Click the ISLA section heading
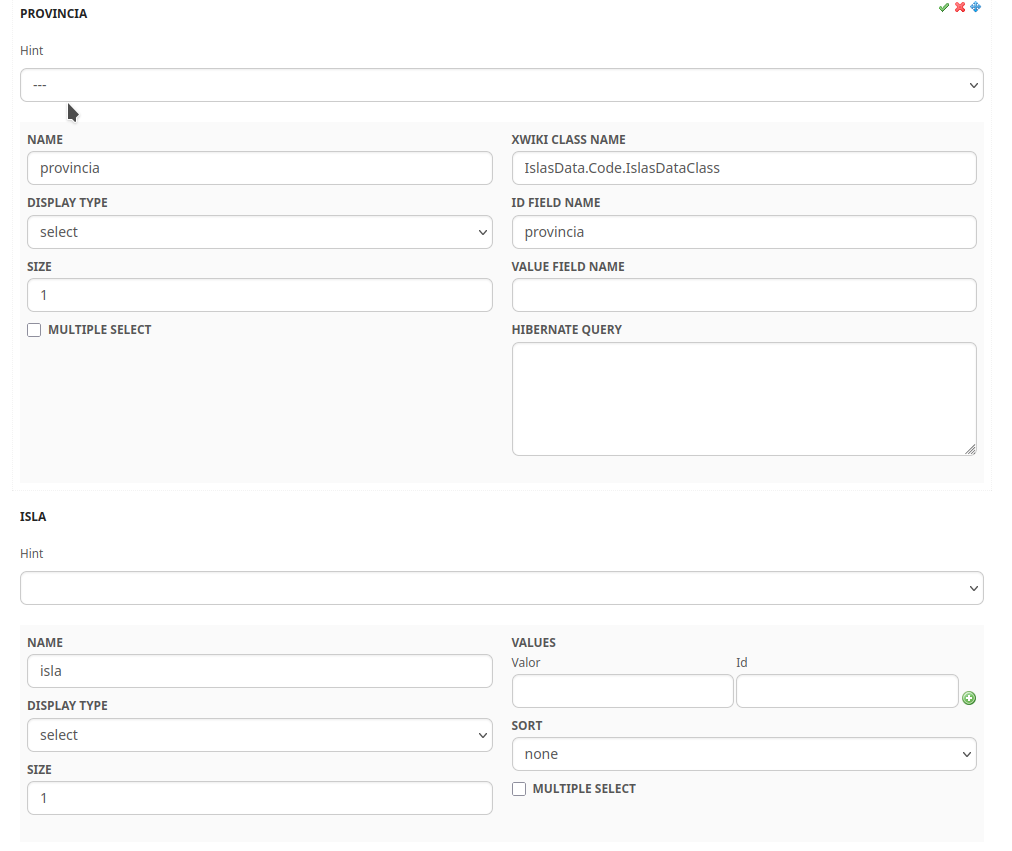The width and height of the screenshot is (1012, 851). tap(33, 517)
